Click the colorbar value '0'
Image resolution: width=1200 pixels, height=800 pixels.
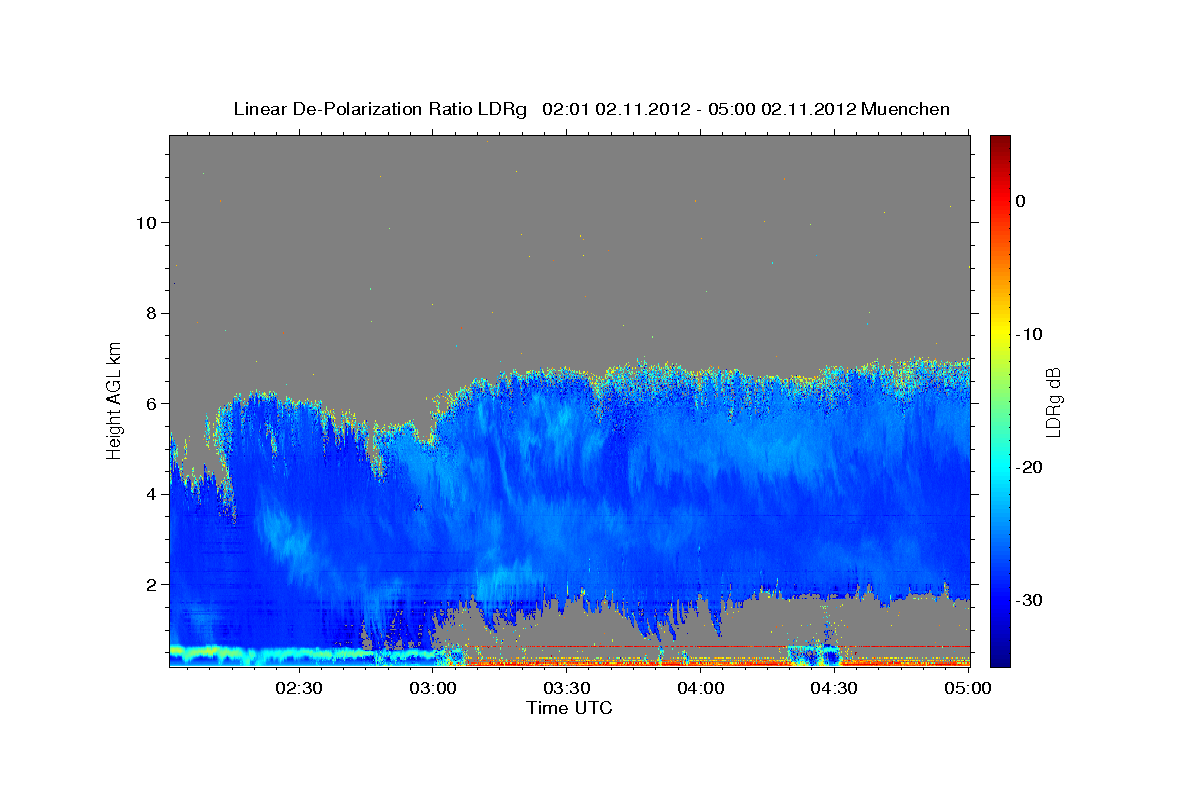point(1020,201)
